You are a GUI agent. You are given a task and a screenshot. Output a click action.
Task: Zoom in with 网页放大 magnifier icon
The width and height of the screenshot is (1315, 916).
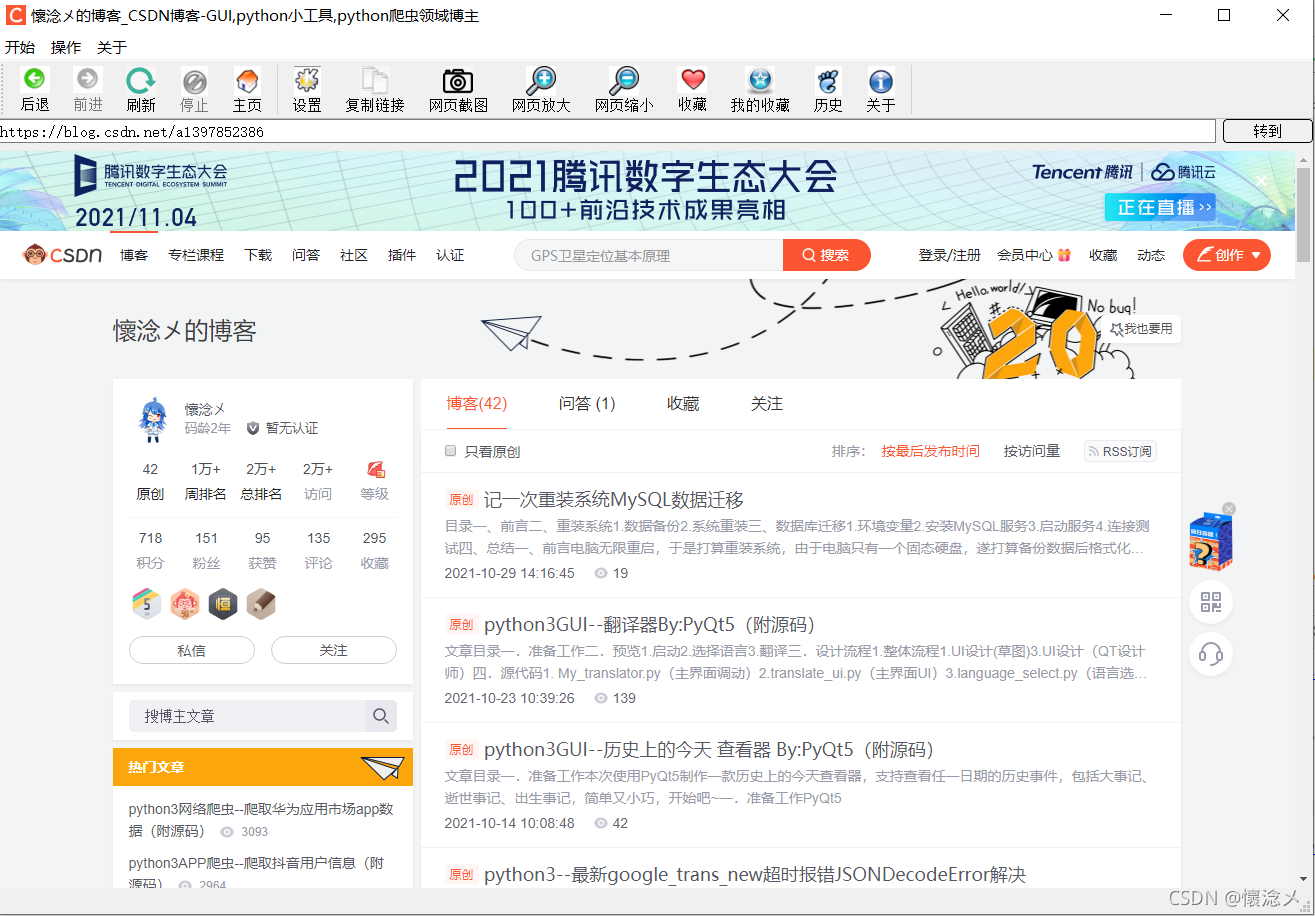pos(541,80)
